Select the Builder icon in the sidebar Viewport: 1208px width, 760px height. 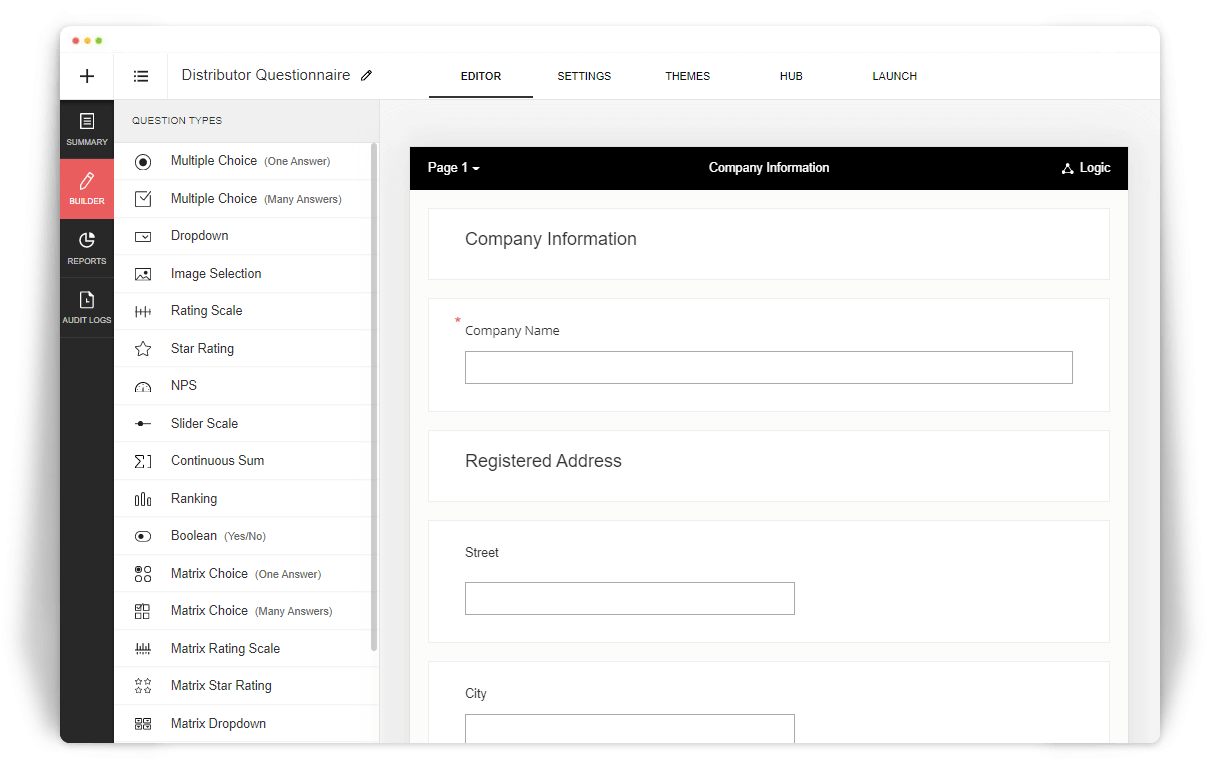[86, 188]
